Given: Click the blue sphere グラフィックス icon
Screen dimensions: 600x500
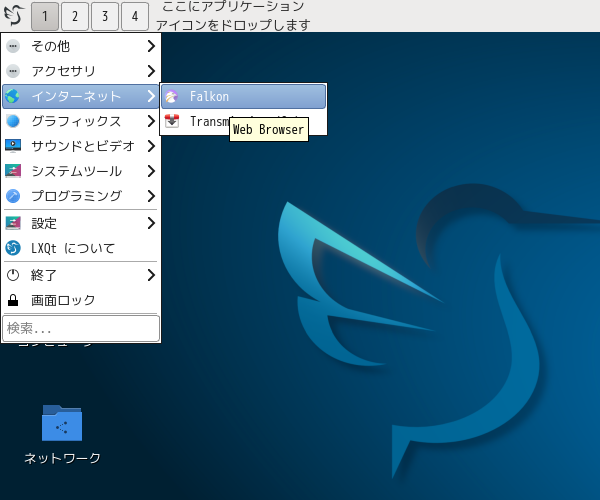Looking at the screenshot, I should [13, 121].
